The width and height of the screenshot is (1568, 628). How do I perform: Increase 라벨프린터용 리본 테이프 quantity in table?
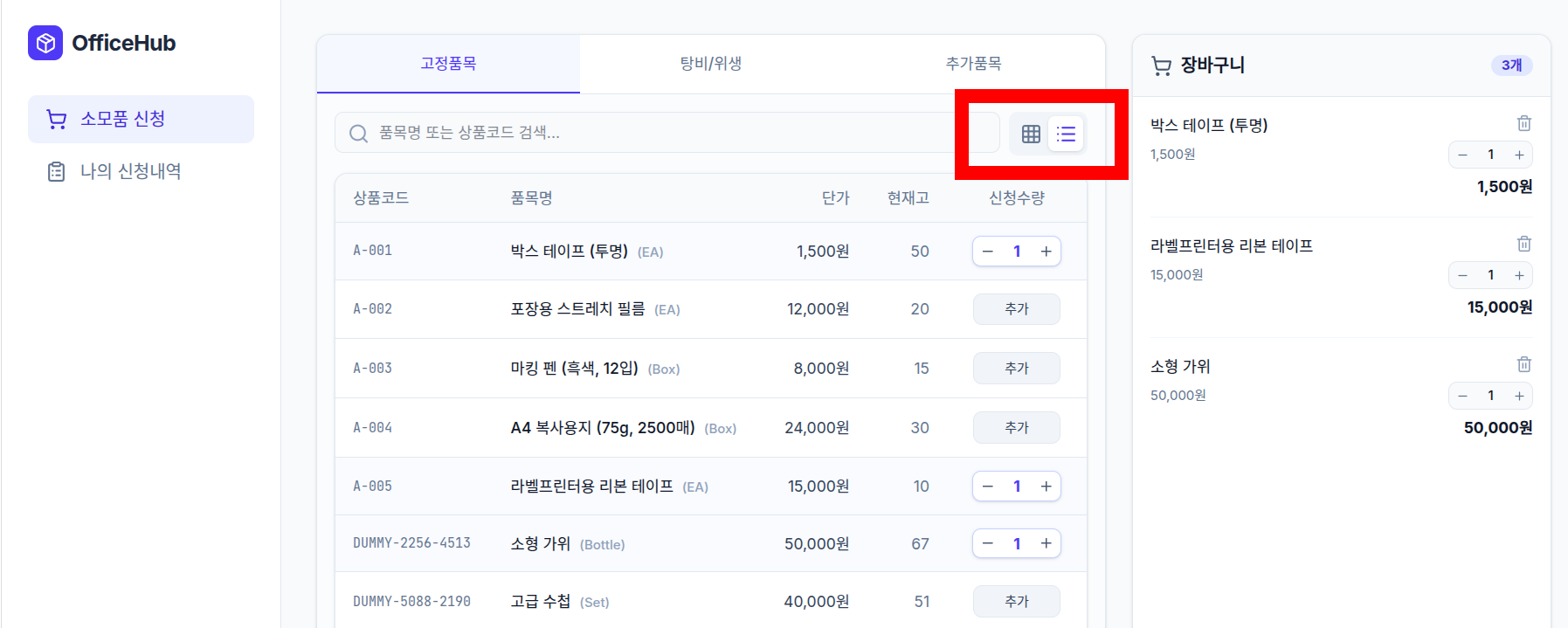tap(1046, 487)
